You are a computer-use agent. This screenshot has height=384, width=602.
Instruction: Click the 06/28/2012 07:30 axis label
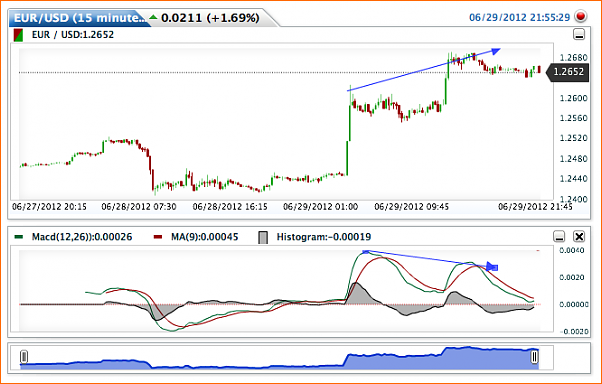(139, 207)
